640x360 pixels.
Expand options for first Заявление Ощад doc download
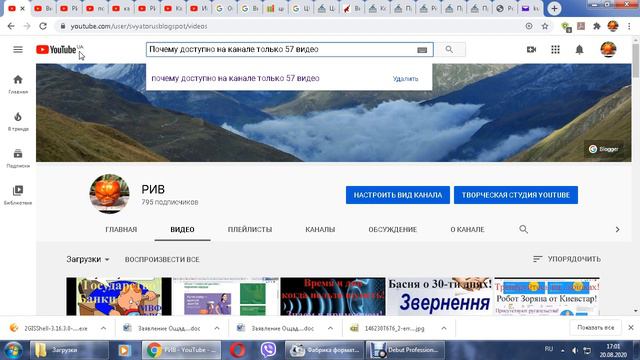(x=217, y=328)
